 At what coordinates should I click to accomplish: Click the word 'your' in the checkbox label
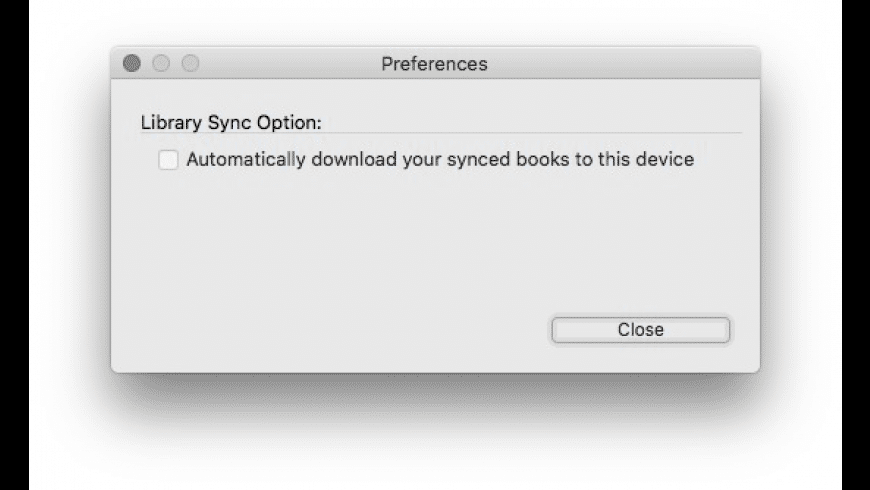(x=423, y=159)
